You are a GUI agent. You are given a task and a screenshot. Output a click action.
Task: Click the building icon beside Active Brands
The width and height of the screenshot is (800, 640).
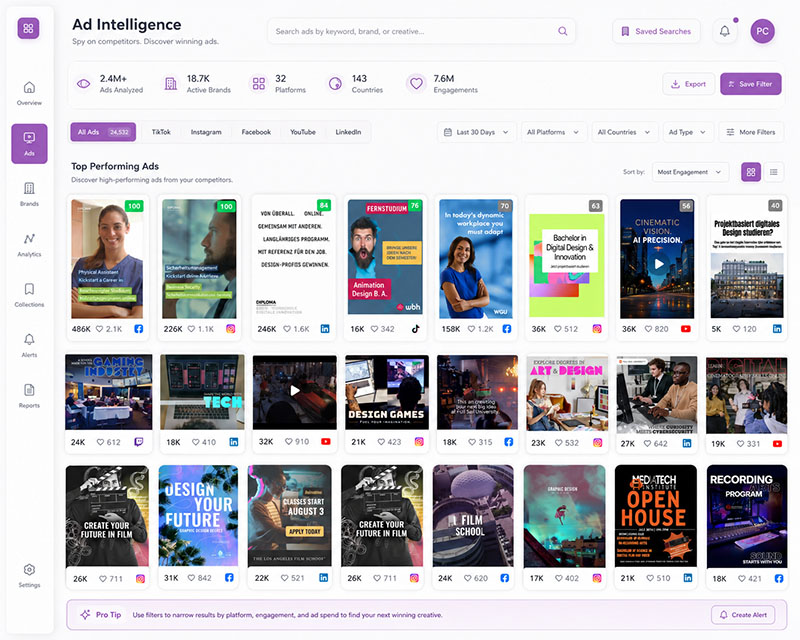pos(171,84)
